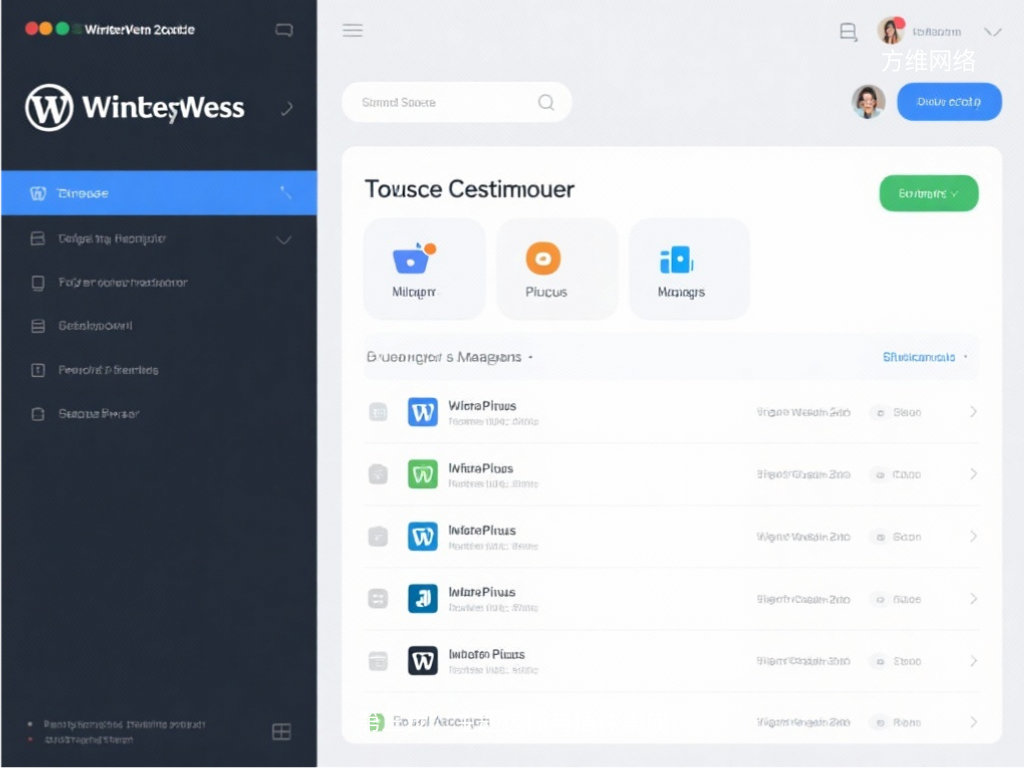The image size is (1024, 768).
Task: Open the last sidebar menu item
Action: [100, 413]
